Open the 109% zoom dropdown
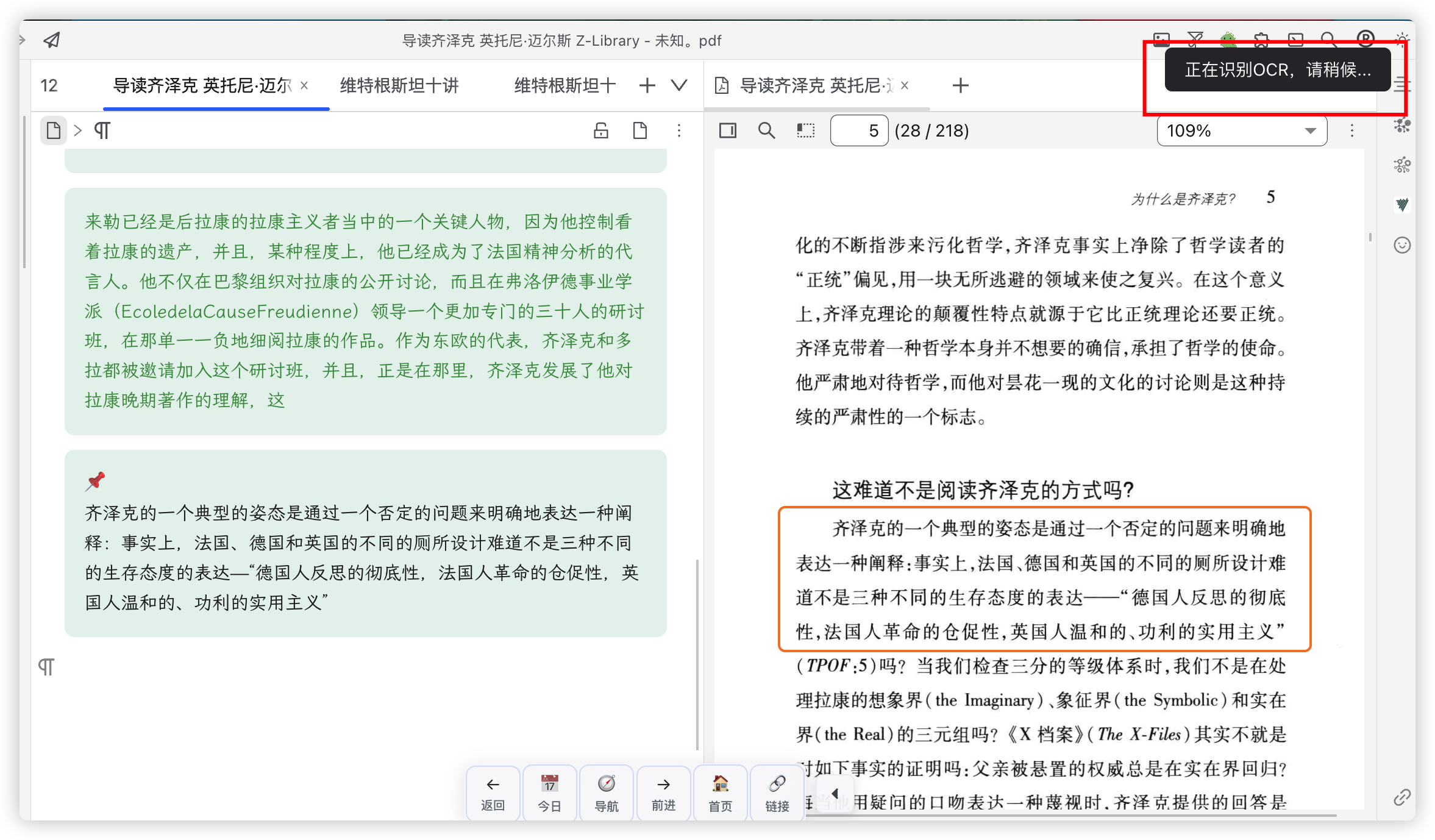The height and width of the screenshot is (840, 1435). click(x=1242, y=130)
